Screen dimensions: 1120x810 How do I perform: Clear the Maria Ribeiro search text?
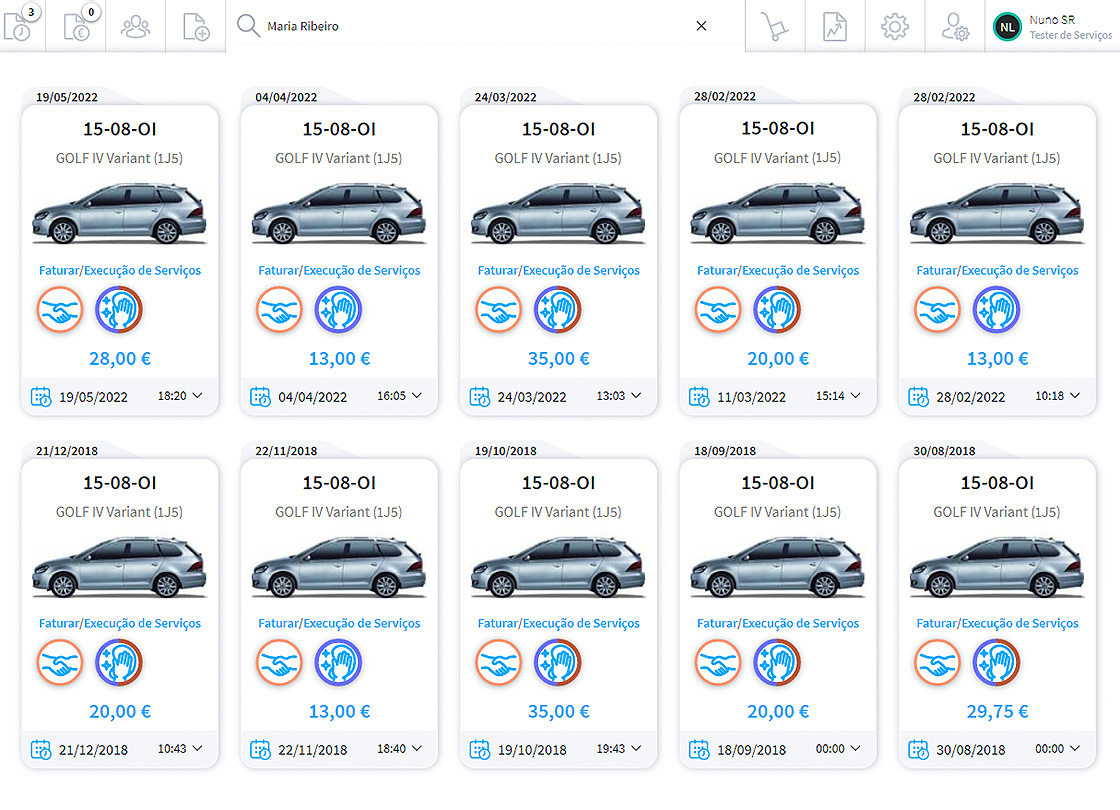pos(701,26)
